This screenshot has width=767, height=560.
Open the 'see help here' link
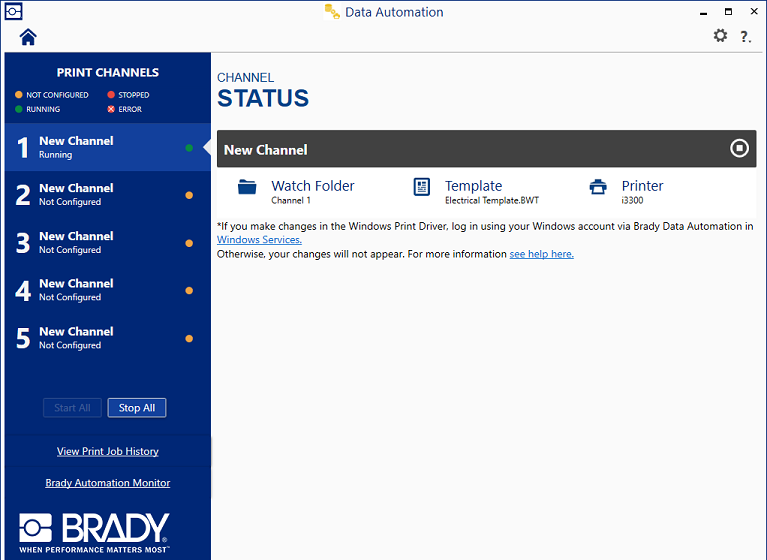(x=541, y=254)
